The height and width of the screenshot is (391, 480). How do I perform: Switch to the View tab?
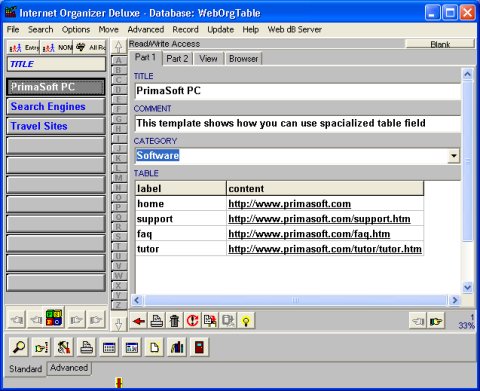(208, 59)
